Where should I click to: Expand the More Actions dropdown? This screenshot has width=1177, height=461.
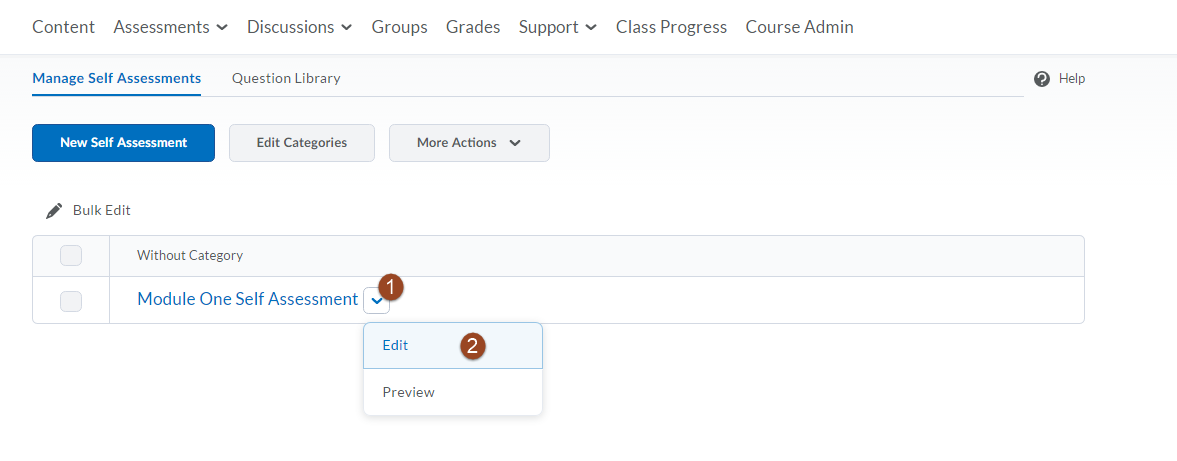[x=469, y=143]
